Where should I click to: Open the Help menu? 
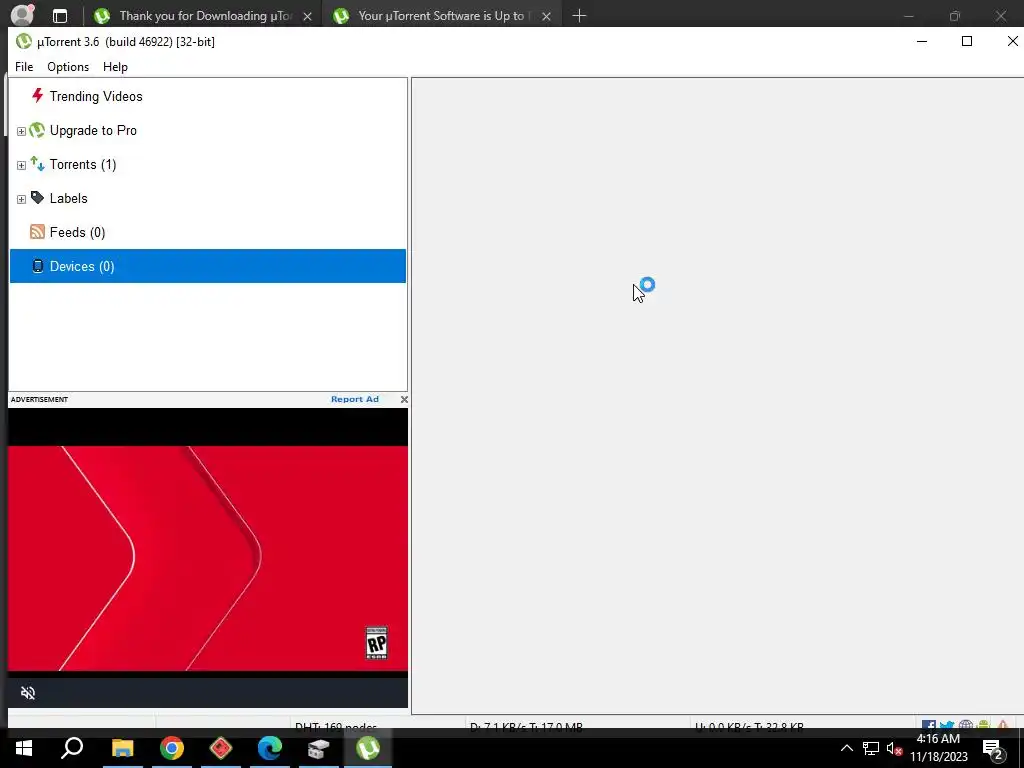[x=116, y=67]
